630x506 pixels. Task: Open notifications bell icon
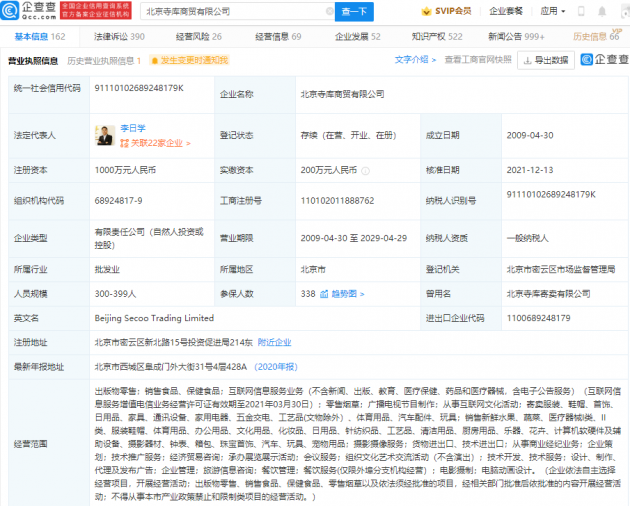pos(602,11)
